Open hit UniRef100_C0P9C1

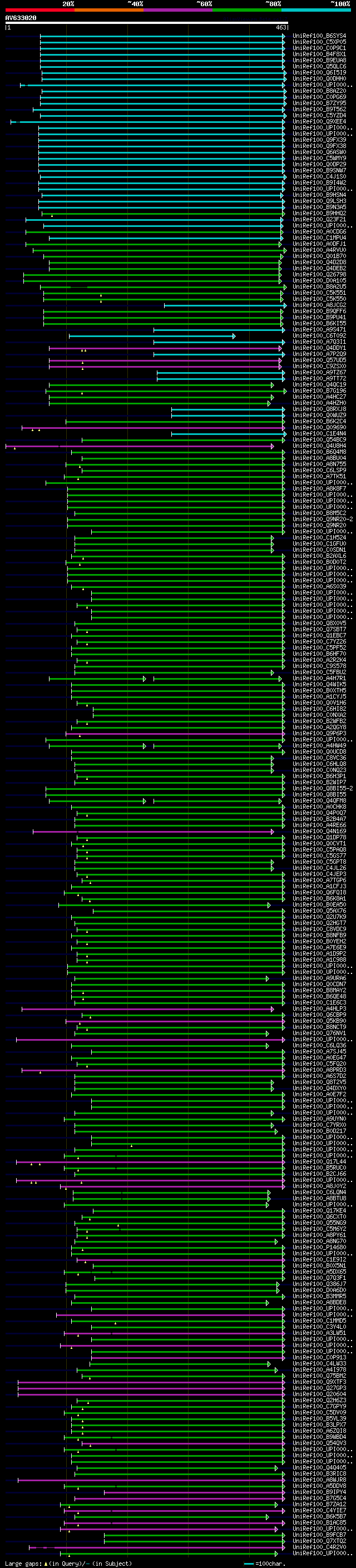(319, 48)
